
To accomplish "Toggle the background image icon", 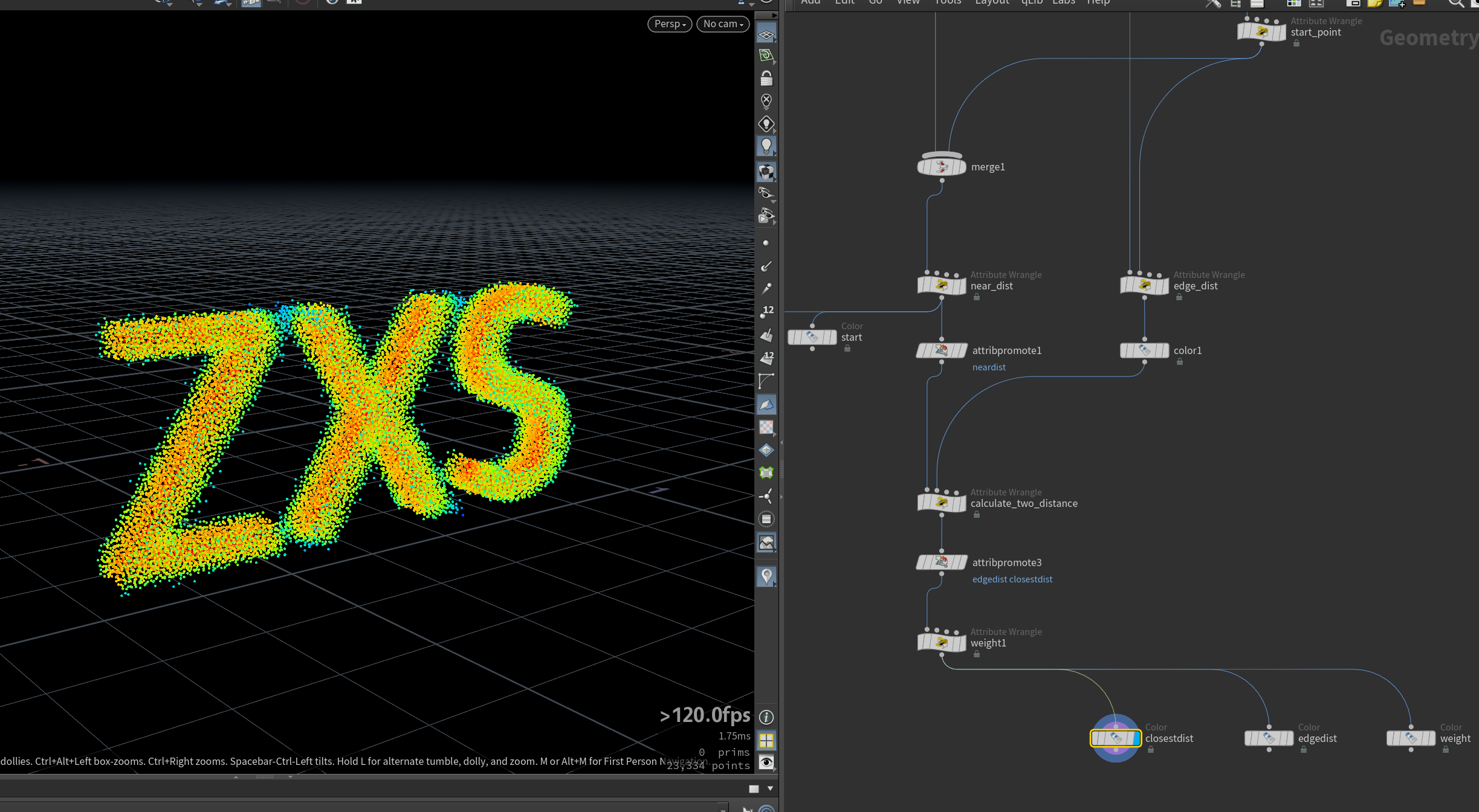I will [766, 543].
